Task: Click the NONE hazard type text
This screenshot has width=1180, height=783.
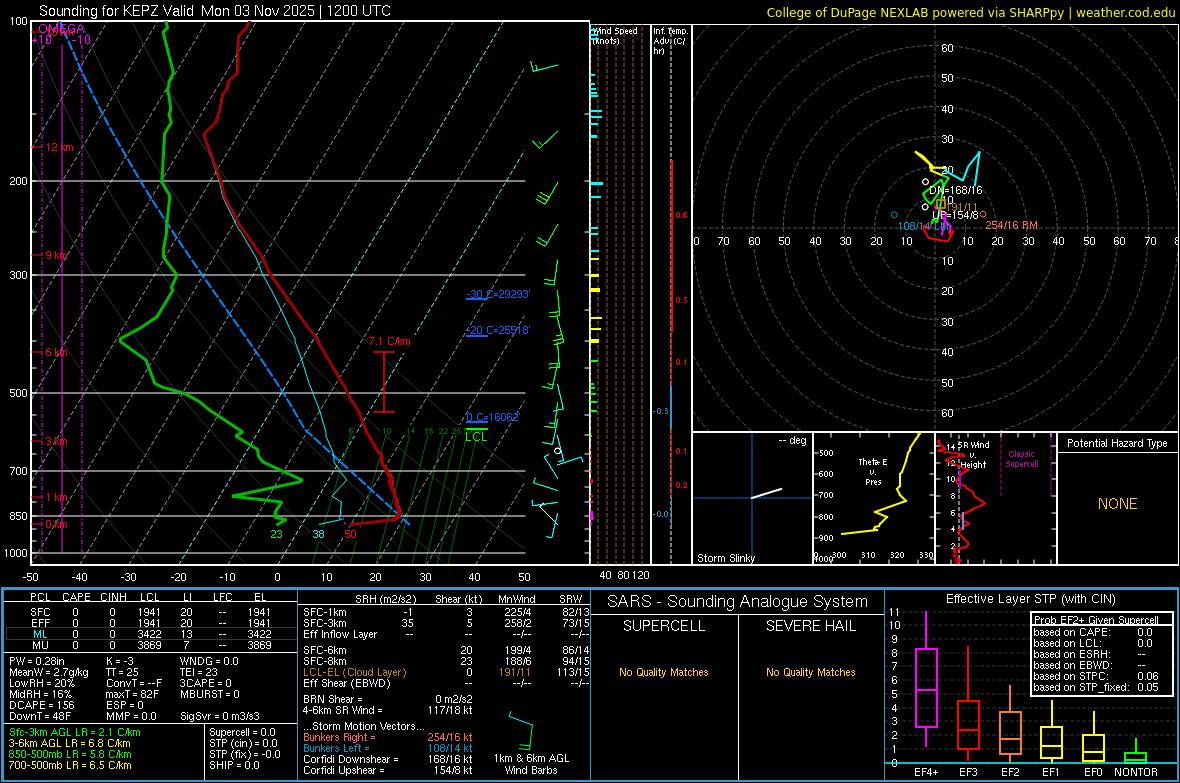Action: [x=1117, y=504]
